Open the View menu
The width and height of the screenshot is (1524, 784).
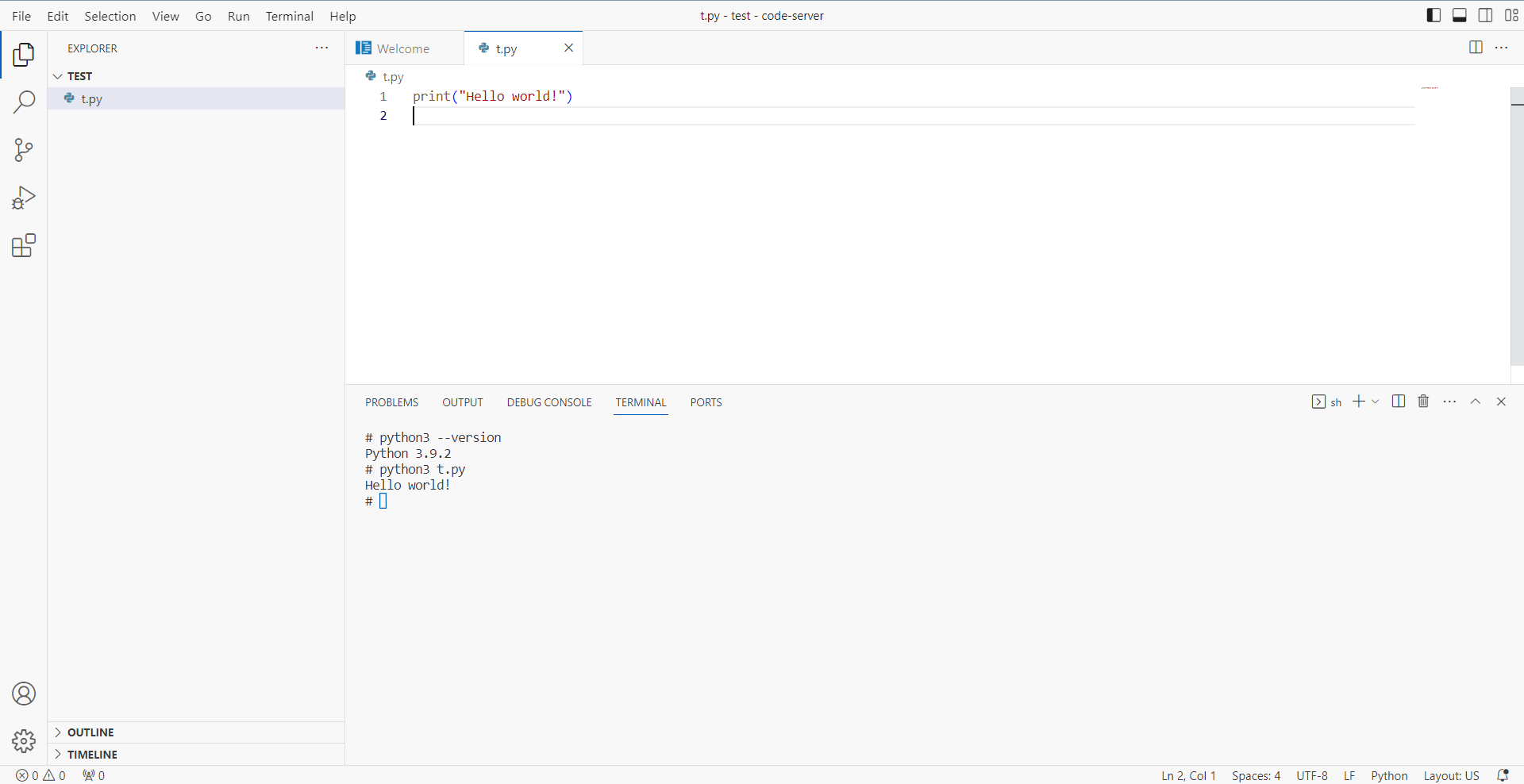coord(165,16)
